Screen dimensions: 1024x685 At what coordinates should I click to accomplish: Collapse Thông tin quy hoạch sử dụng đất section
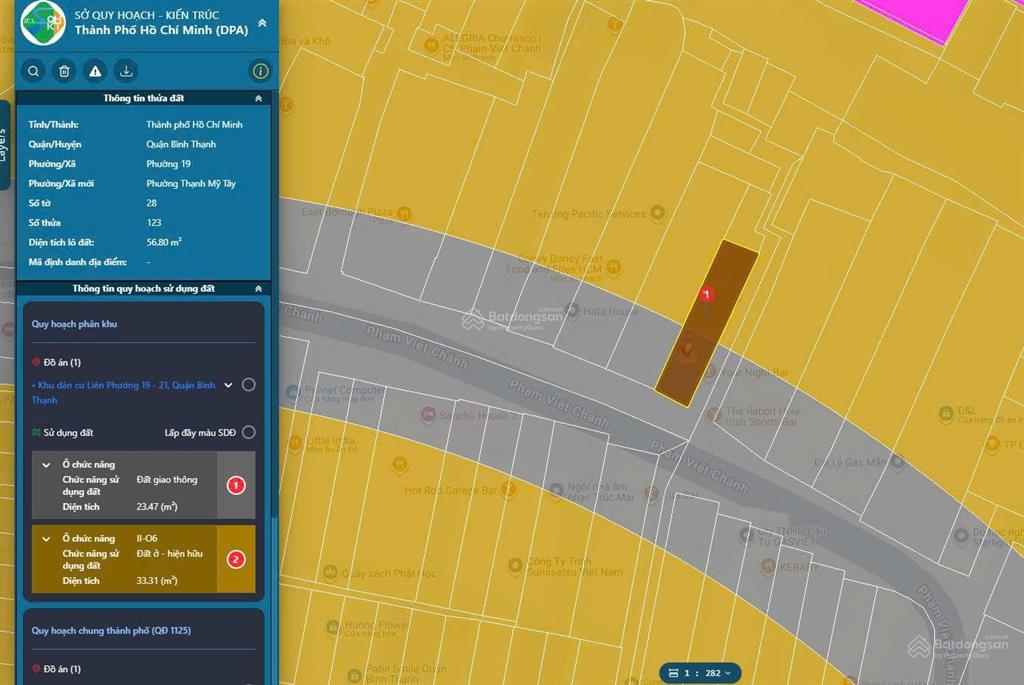[259, 289]
